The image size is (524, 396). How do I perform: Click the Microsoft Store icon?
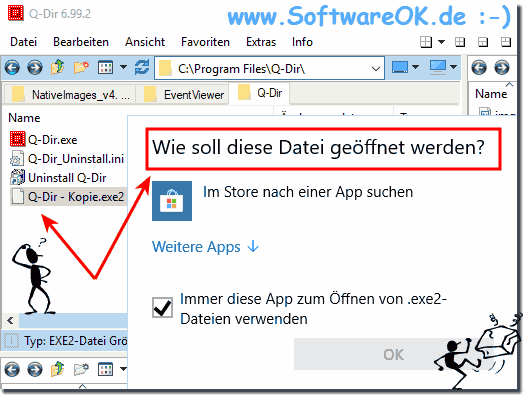172,201
